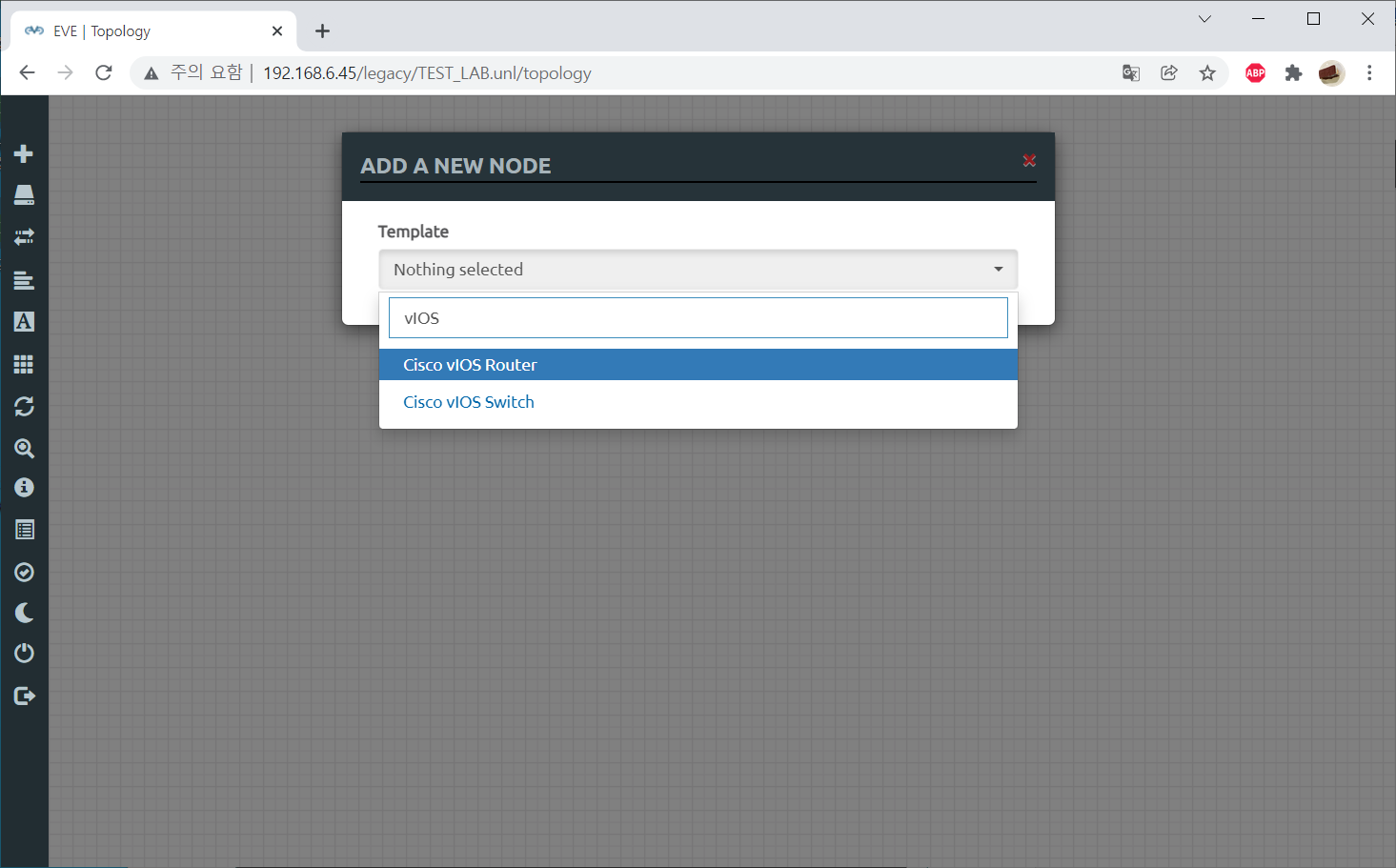
Task: Click the Lock lab check-circle icon
Action: [24, 572]
